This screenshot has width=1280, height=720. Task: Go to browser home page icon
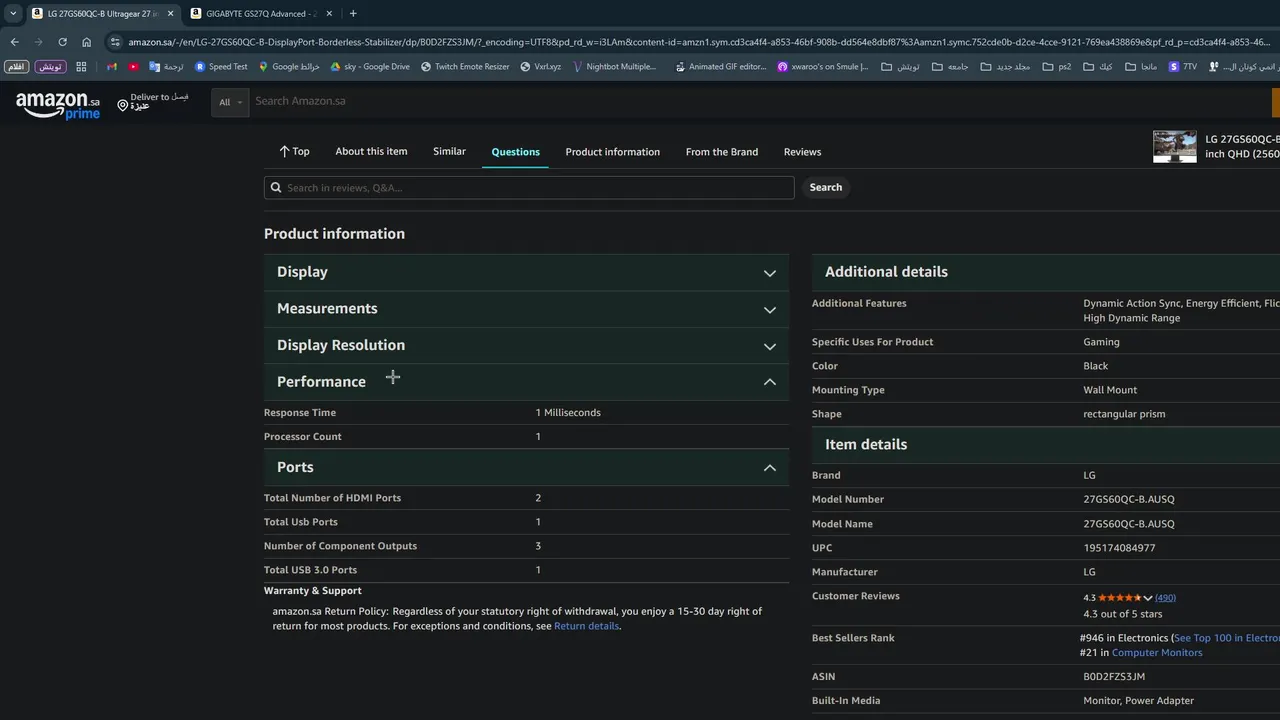point(87,42)
